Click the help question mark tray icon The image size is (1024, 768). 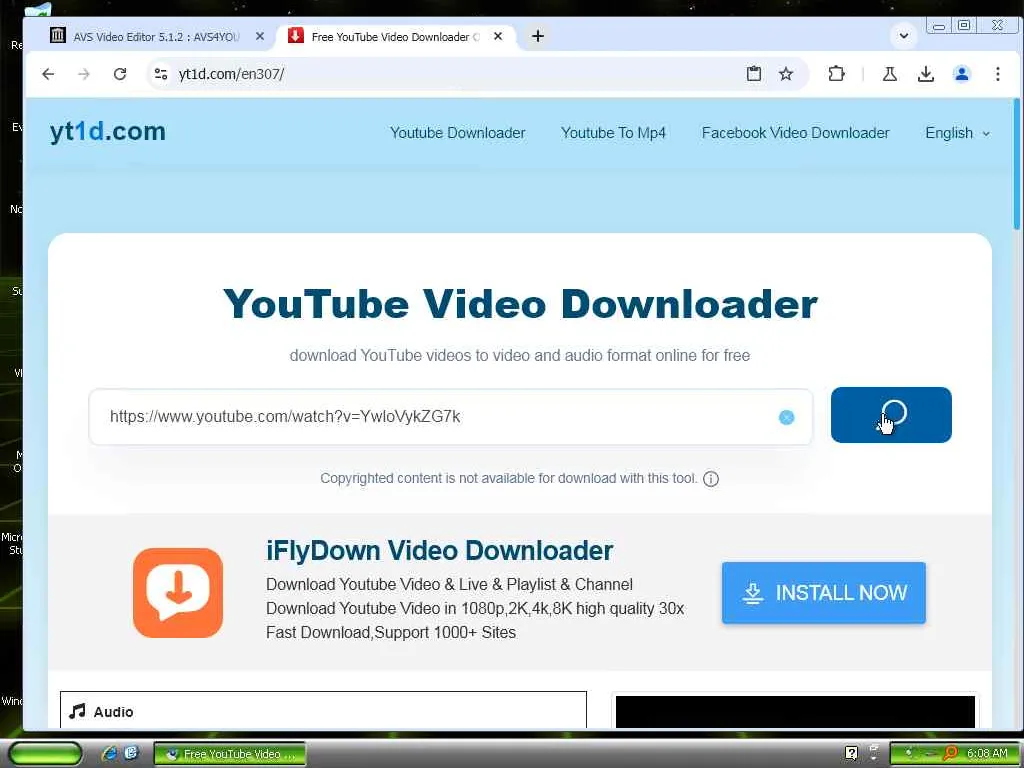852,753
